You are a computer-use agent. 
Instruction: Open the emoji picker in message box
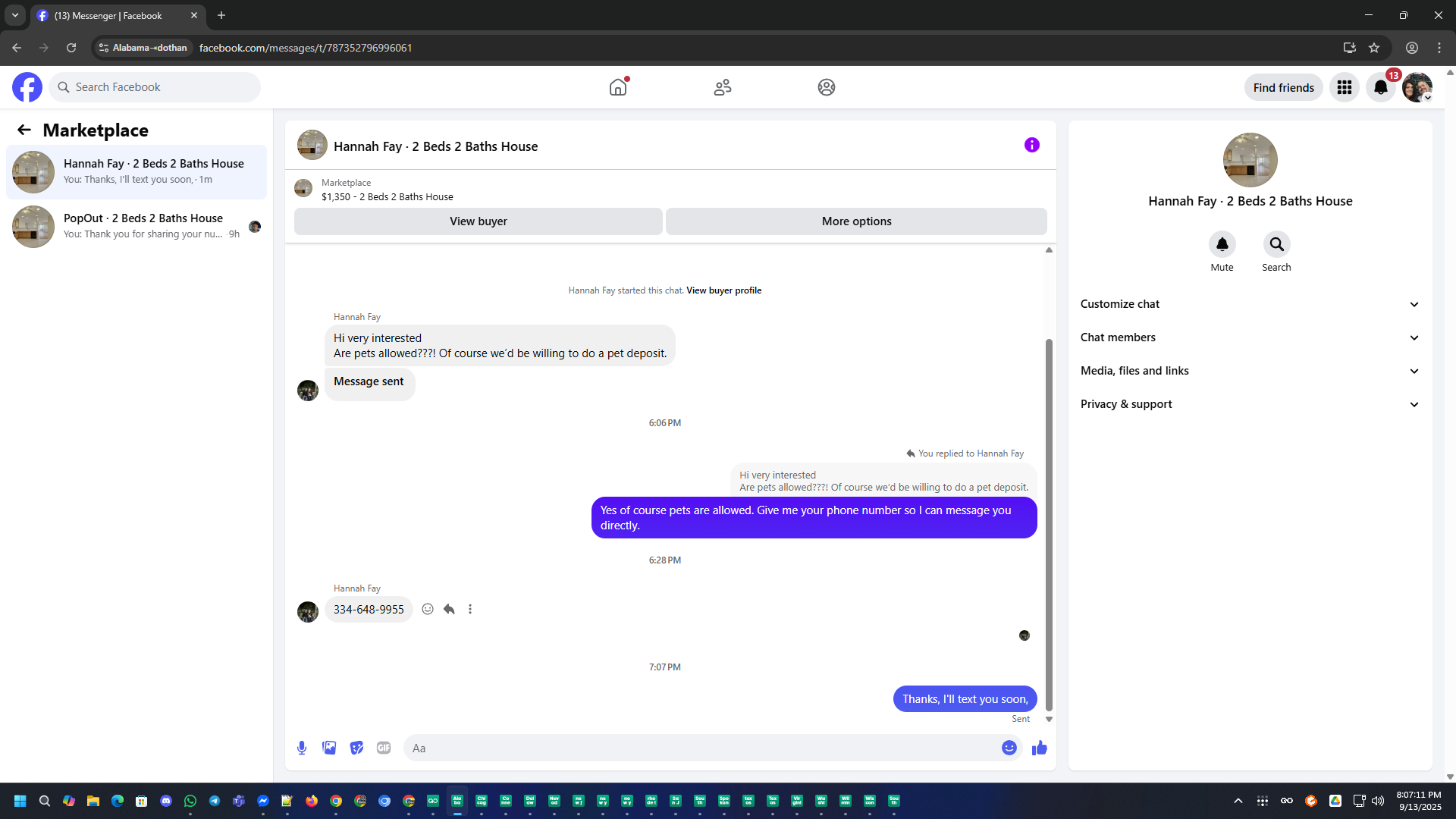(1009, 748)
